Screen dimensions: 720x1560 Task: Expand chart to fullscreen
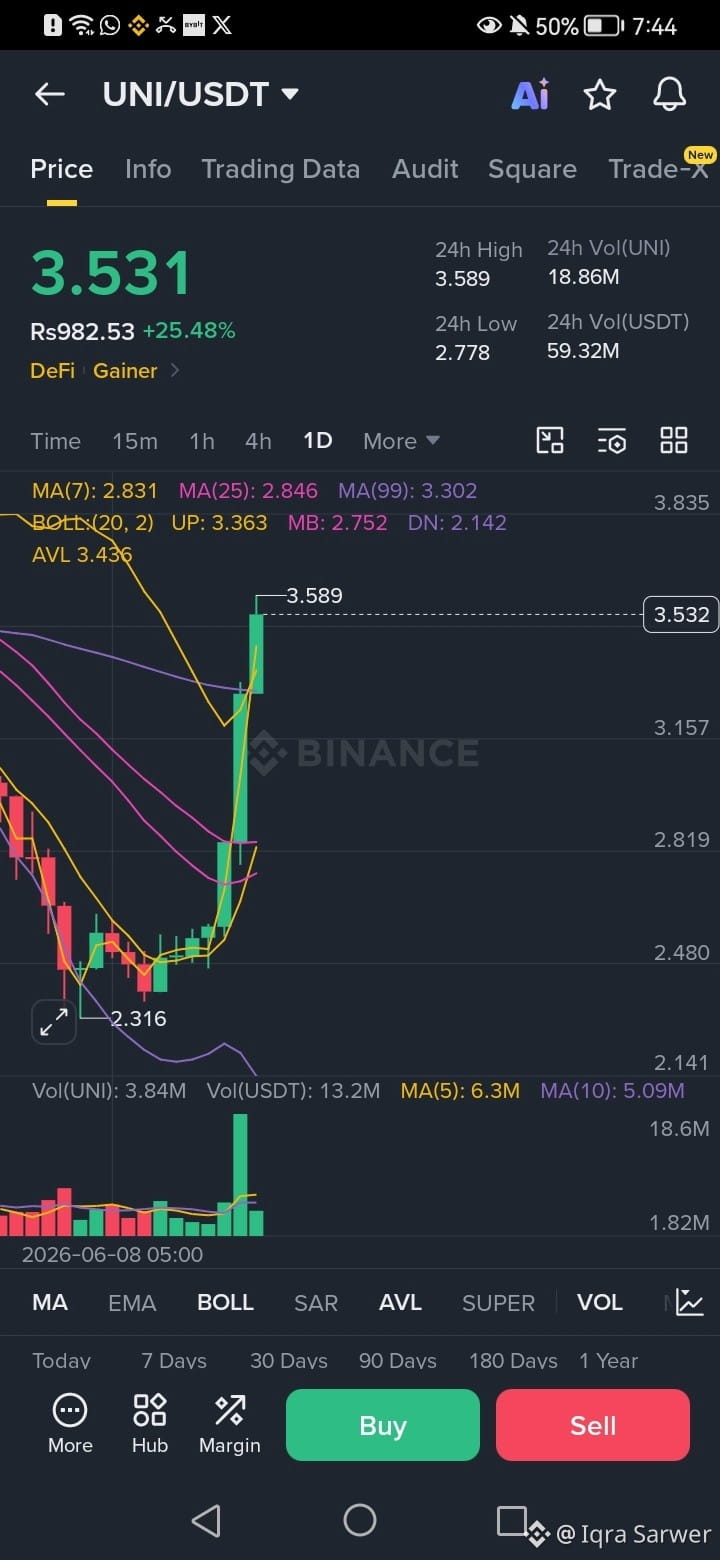tap(53, 1021)
